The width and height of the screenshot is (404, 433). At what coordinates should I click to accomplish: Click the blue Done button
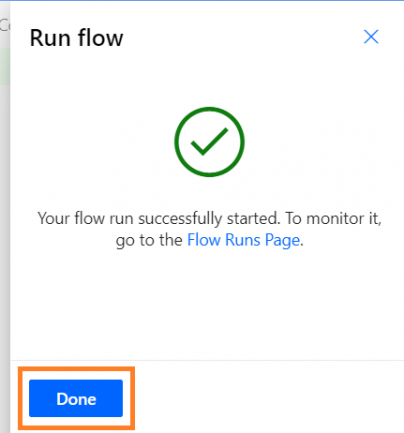(x=76, y=398)
